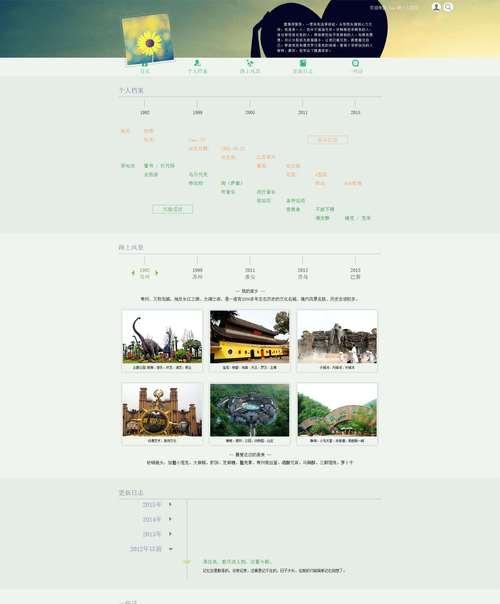Click the person icon in navigation bar

(x=197, y=63)
